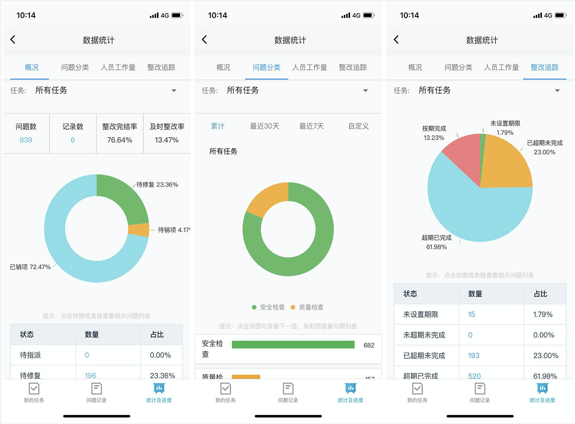The height and width of the screenshot is (424, 575).
Task: Select 问题分类 tab in right phone
Action: coord(458,67)
